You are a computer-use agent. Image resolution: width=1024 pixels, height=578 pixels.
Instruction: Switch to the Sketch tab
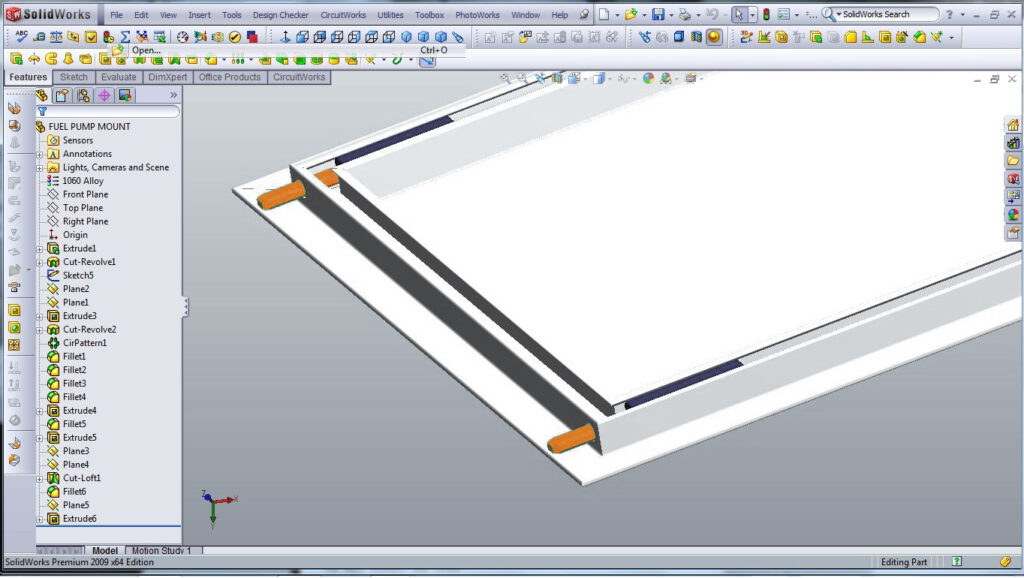click(74, 77)
